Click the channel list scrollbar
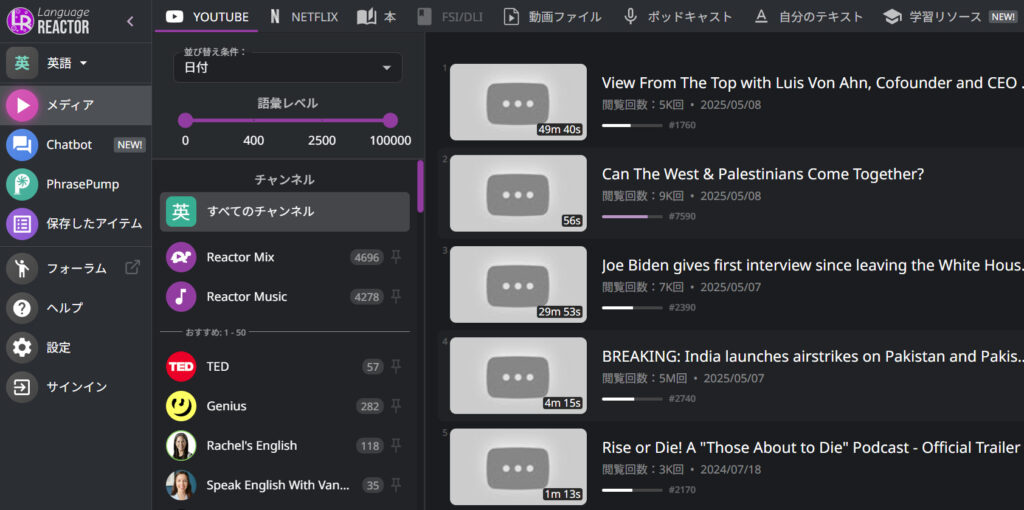The height and width of the screenshot is (510, 1024). point(420,186)
